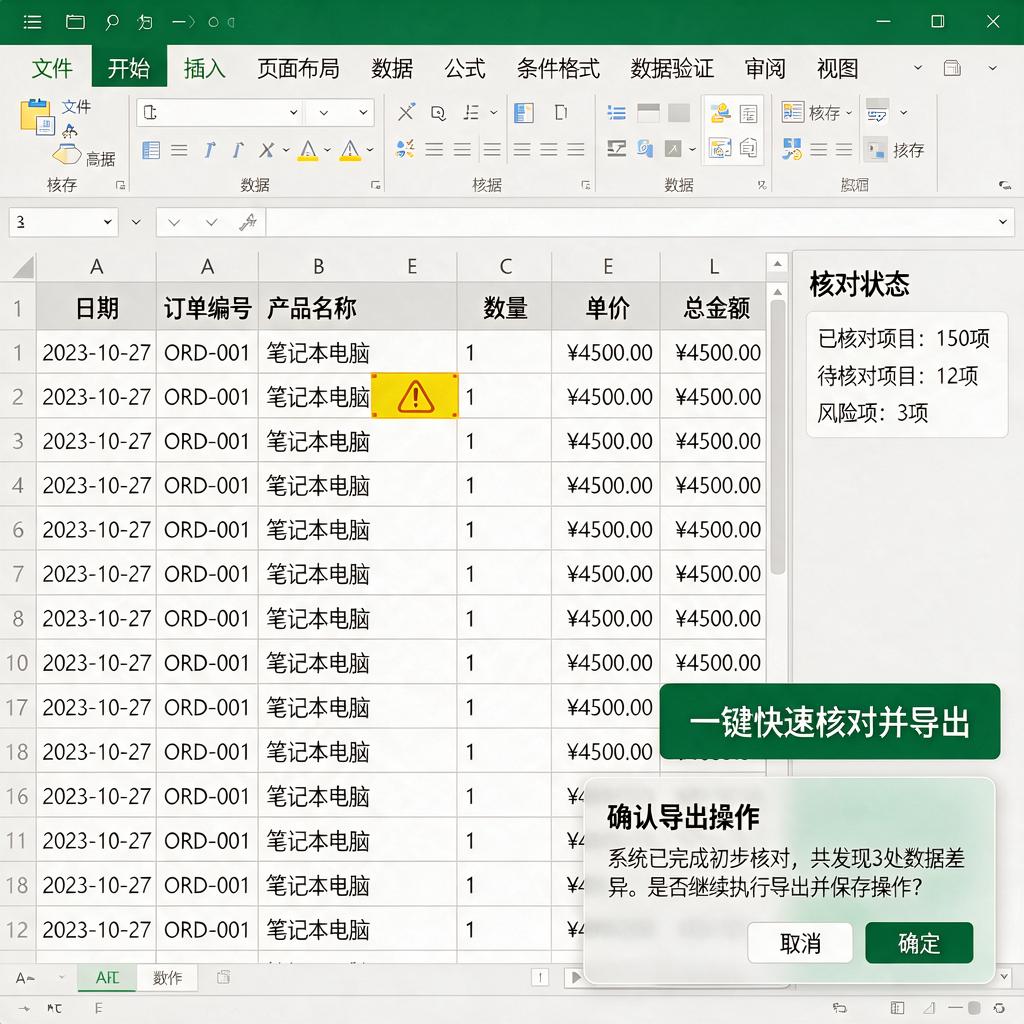
Task: Click 笔记本电脑 cell in row 10
Action: 358,663
